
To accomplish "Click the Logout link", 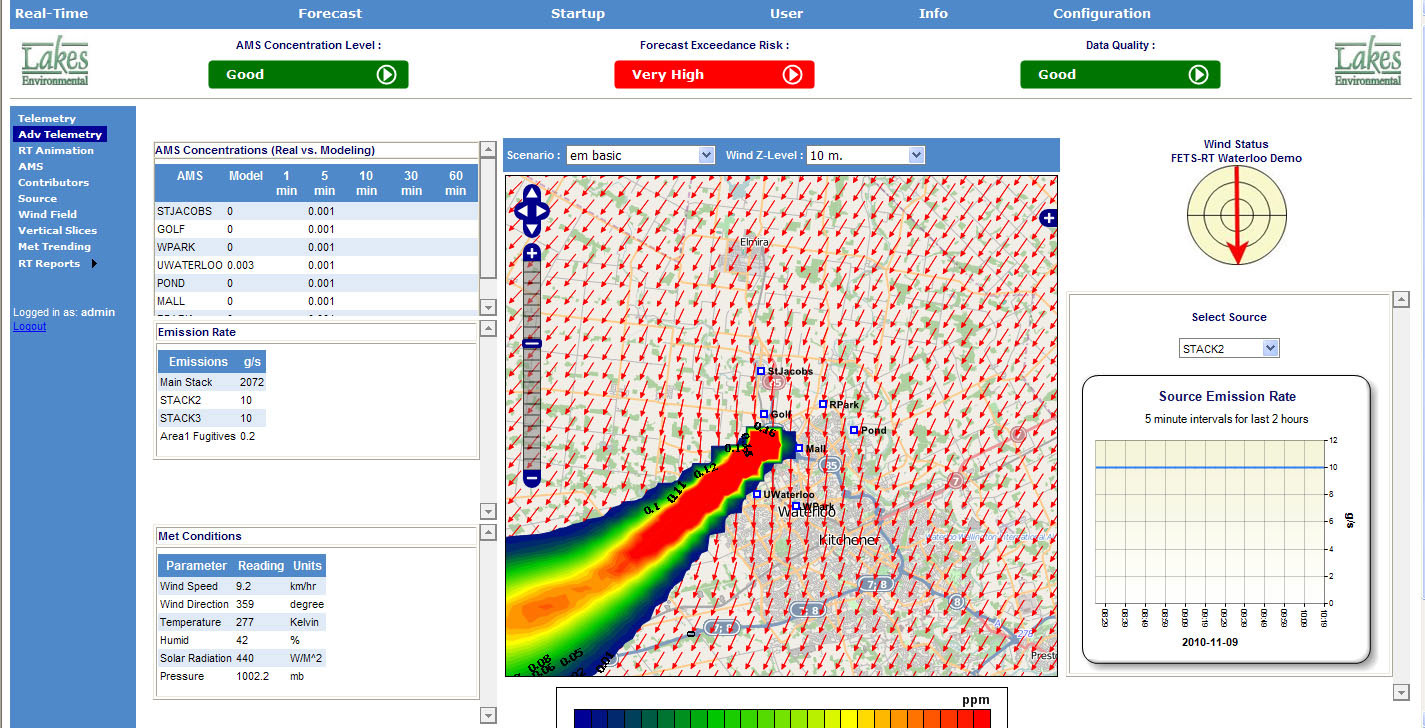I will tap(29, 326).
